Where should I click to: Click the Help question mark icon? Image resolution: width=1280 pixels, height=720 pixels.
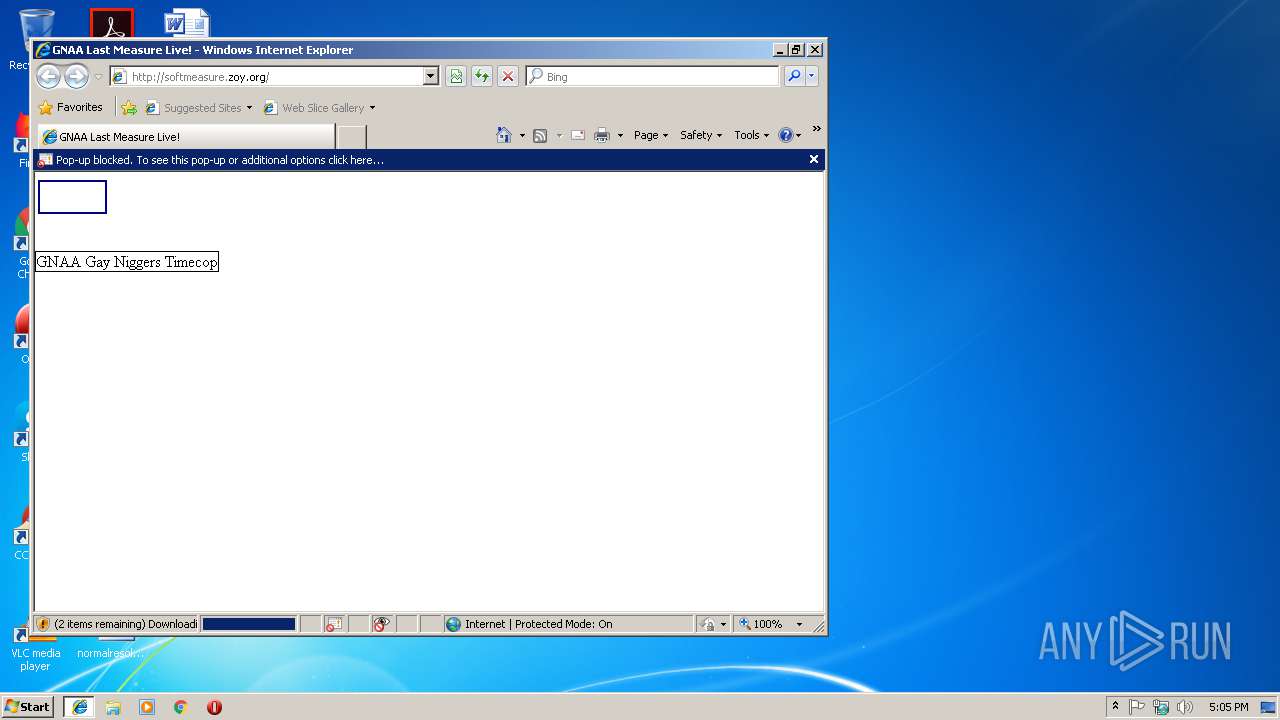786,135
